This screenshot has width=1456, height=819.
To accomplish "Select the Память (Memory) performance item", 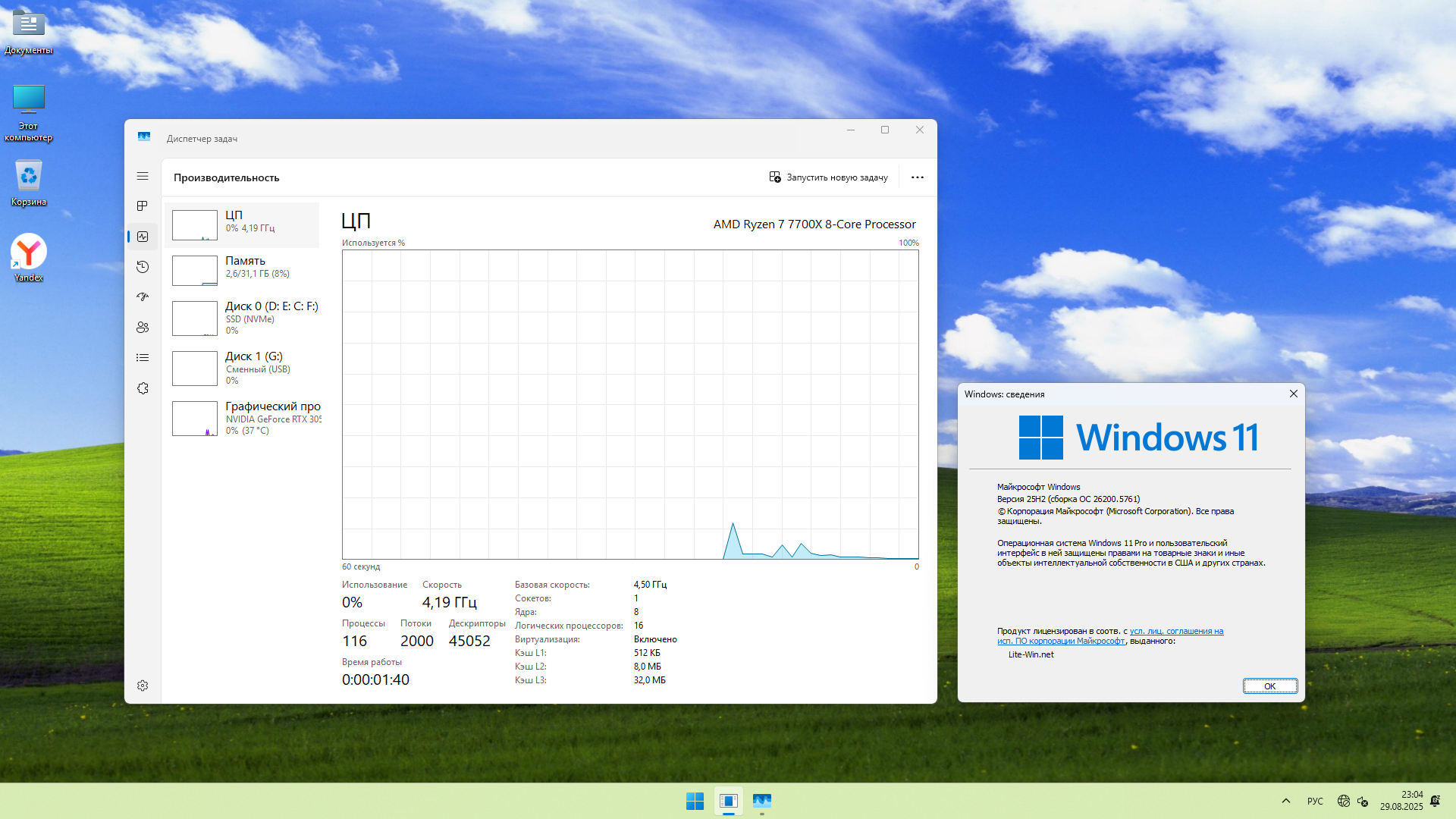I will tap(243, 270).
